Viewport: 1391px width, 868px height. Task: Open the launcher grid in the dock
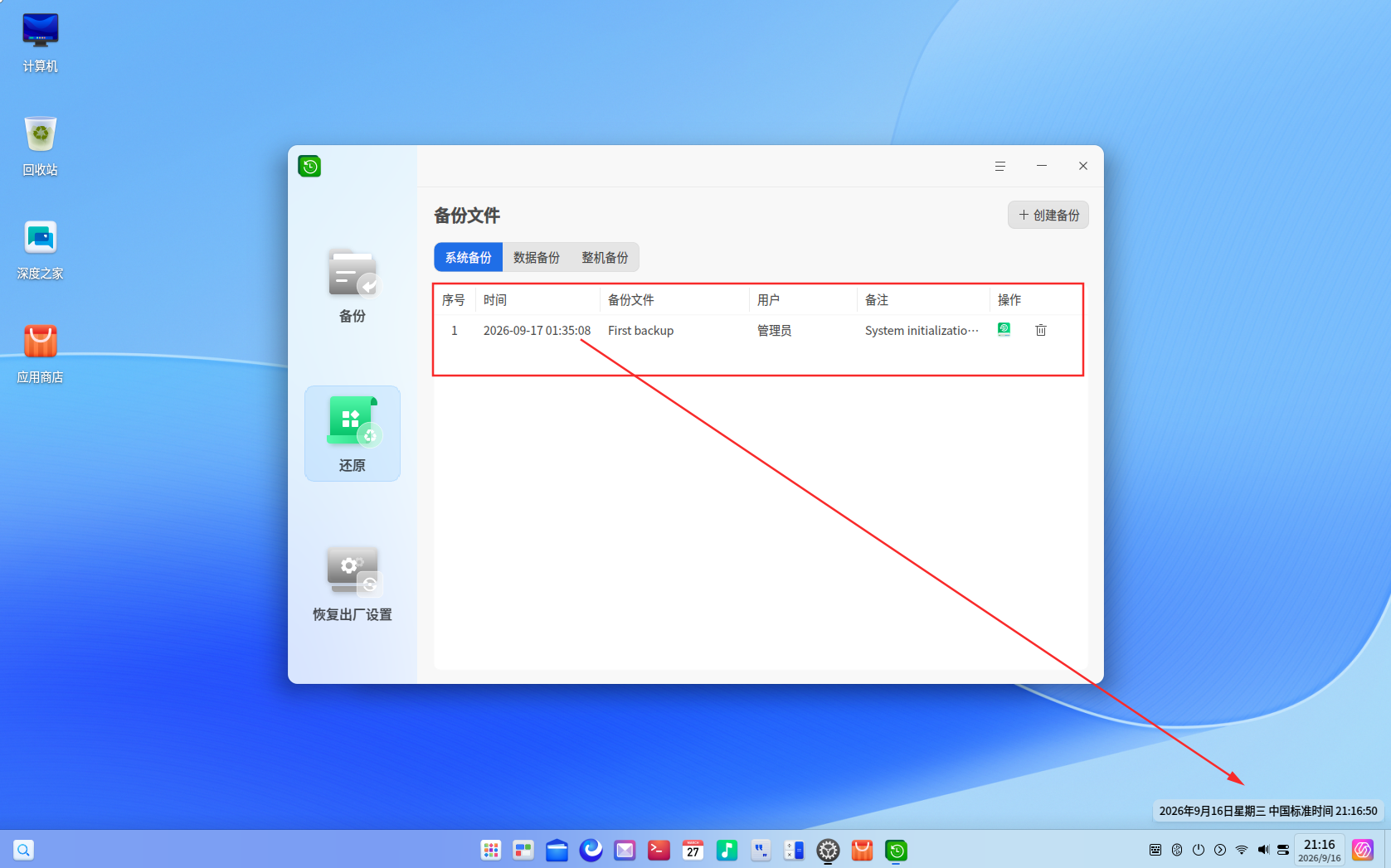click(x=491, y=850)
